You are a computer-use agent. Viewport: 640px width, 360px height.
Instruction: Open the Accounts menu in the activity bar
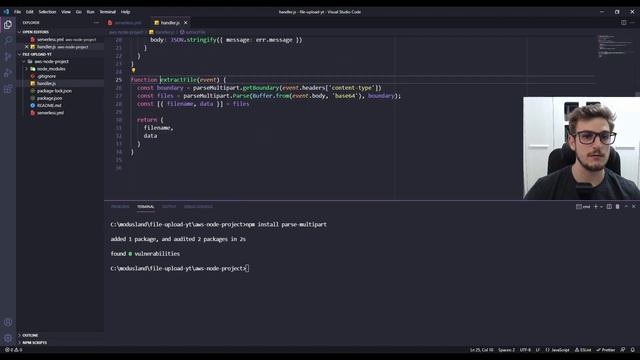(x=8, y=322)
